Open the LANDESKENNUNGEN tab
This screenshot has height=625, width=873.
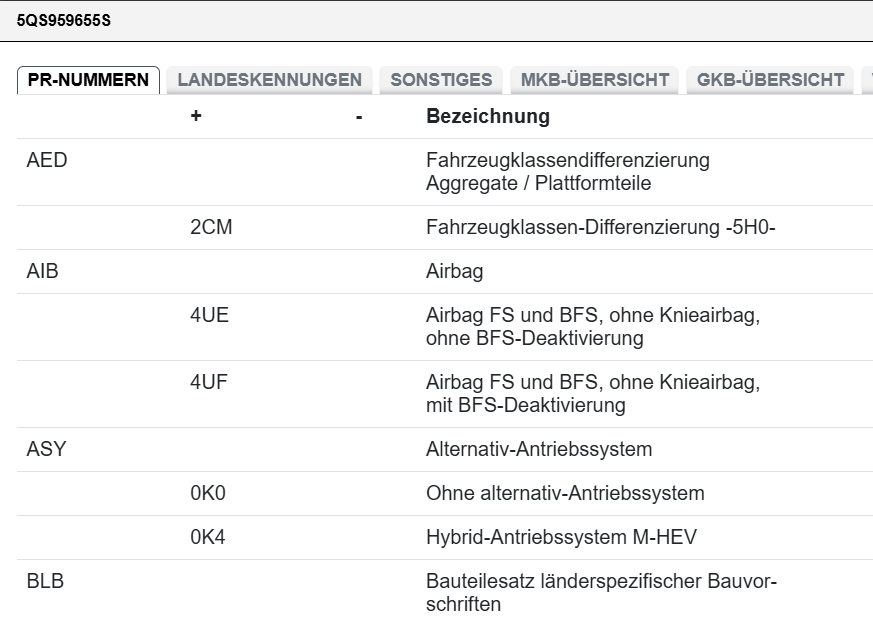(x=269, y=80)
